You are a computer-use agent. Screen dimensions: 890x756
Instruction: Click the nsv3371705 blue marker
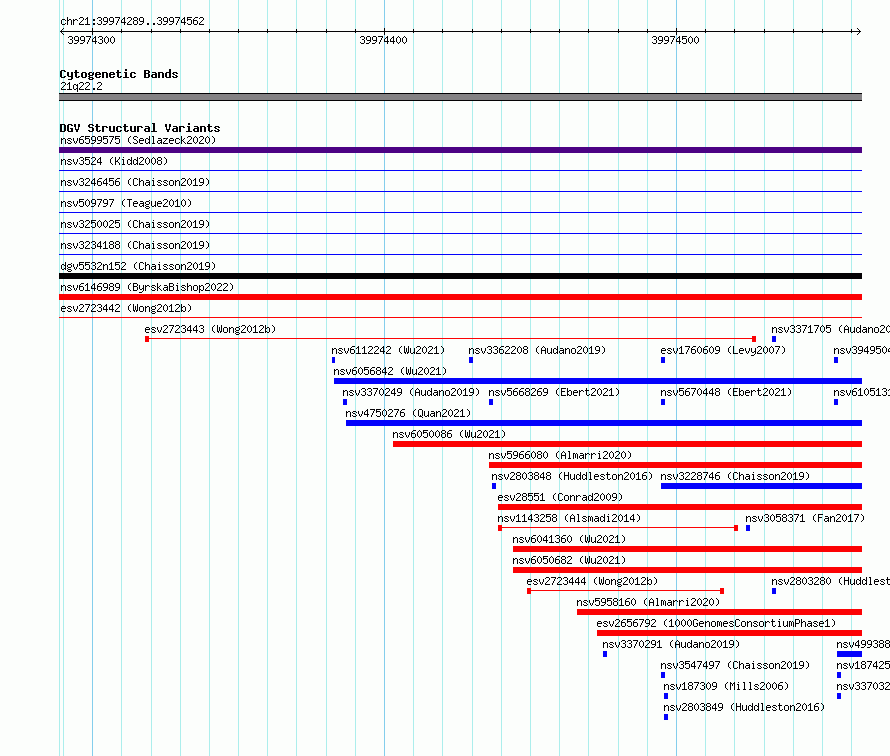click(x=774, y=339)
